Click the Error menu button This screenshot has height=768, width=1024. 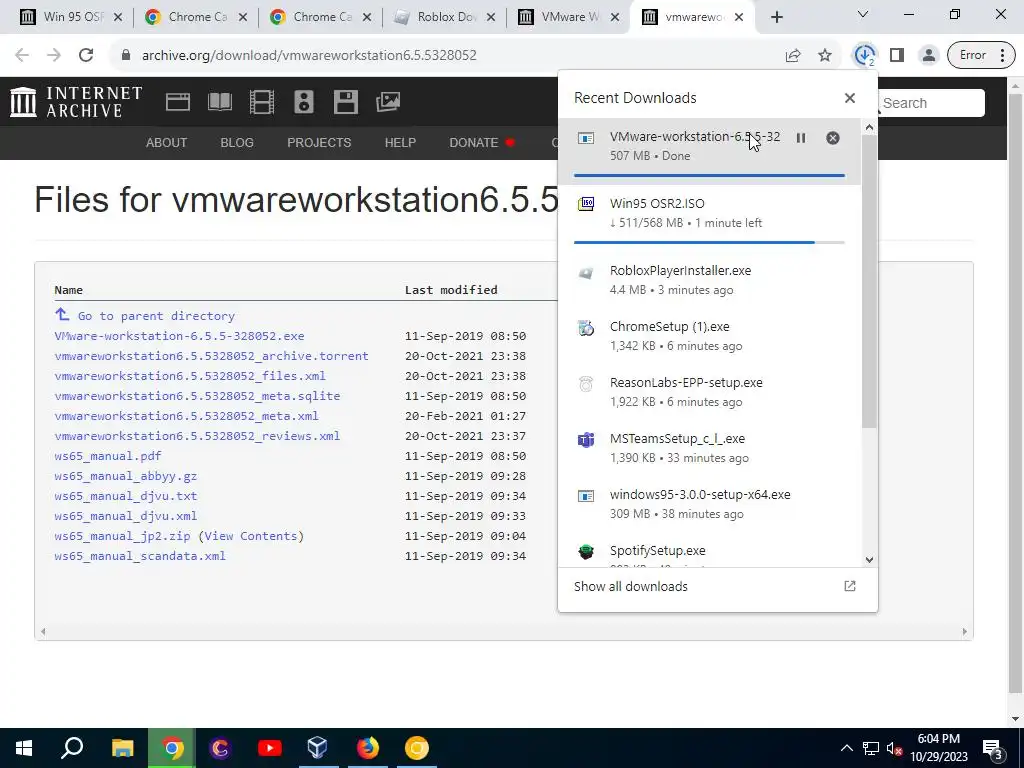981,56
